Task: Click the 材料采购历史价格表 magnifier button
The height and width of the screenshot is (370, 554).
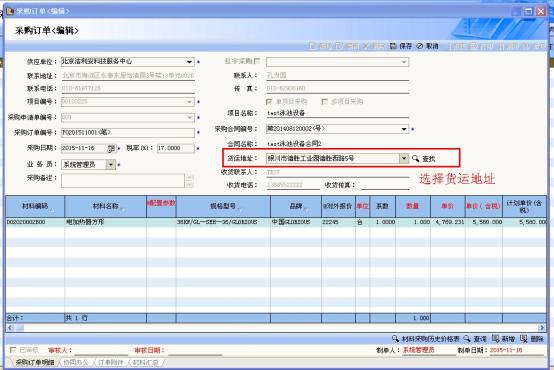Action: tap(426, 339)
